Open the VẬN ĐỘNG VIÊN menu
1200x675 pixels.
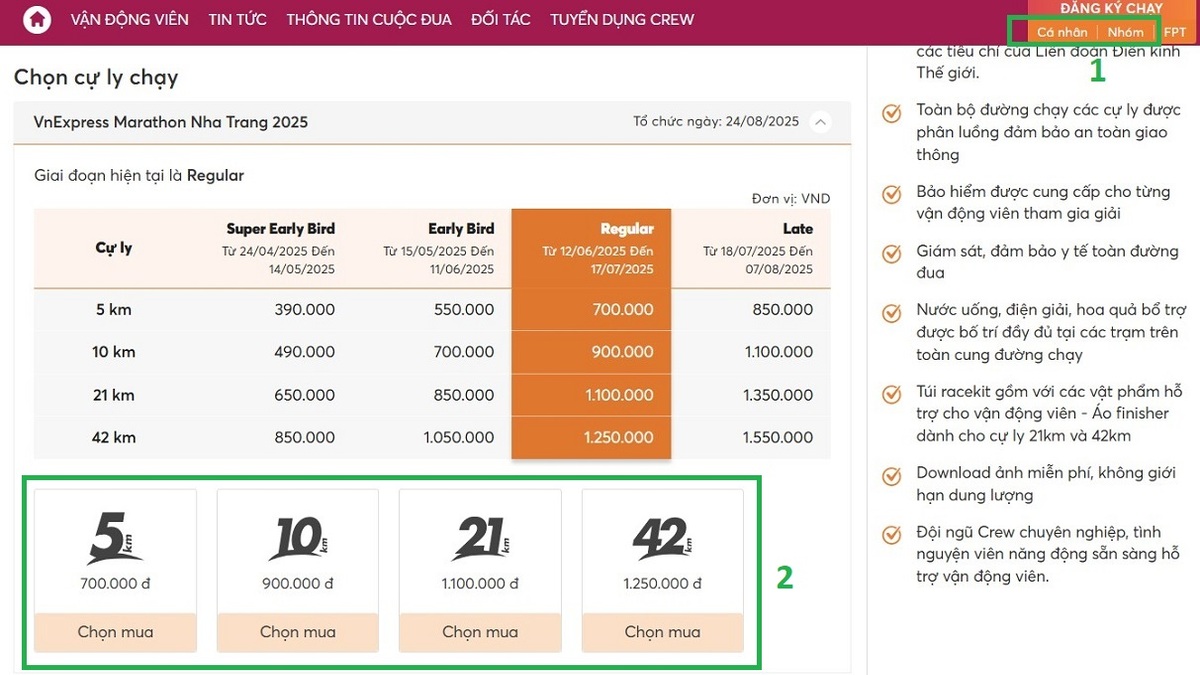(130, 20)
